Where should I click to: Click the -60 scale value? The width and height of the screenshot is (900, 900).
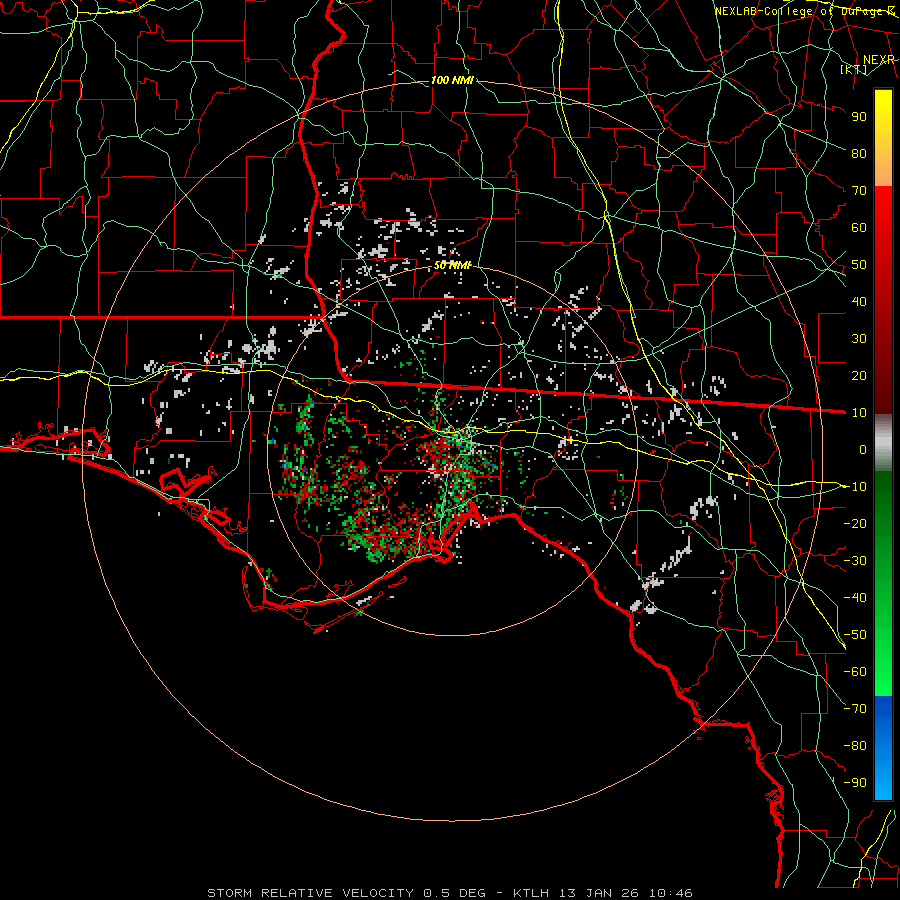tap(855, 672)
